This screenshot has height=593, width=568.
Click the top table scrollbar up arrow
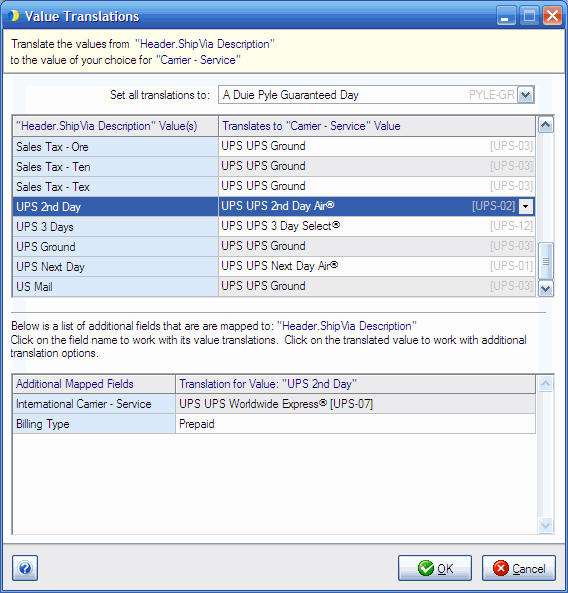tap(545, 125)
